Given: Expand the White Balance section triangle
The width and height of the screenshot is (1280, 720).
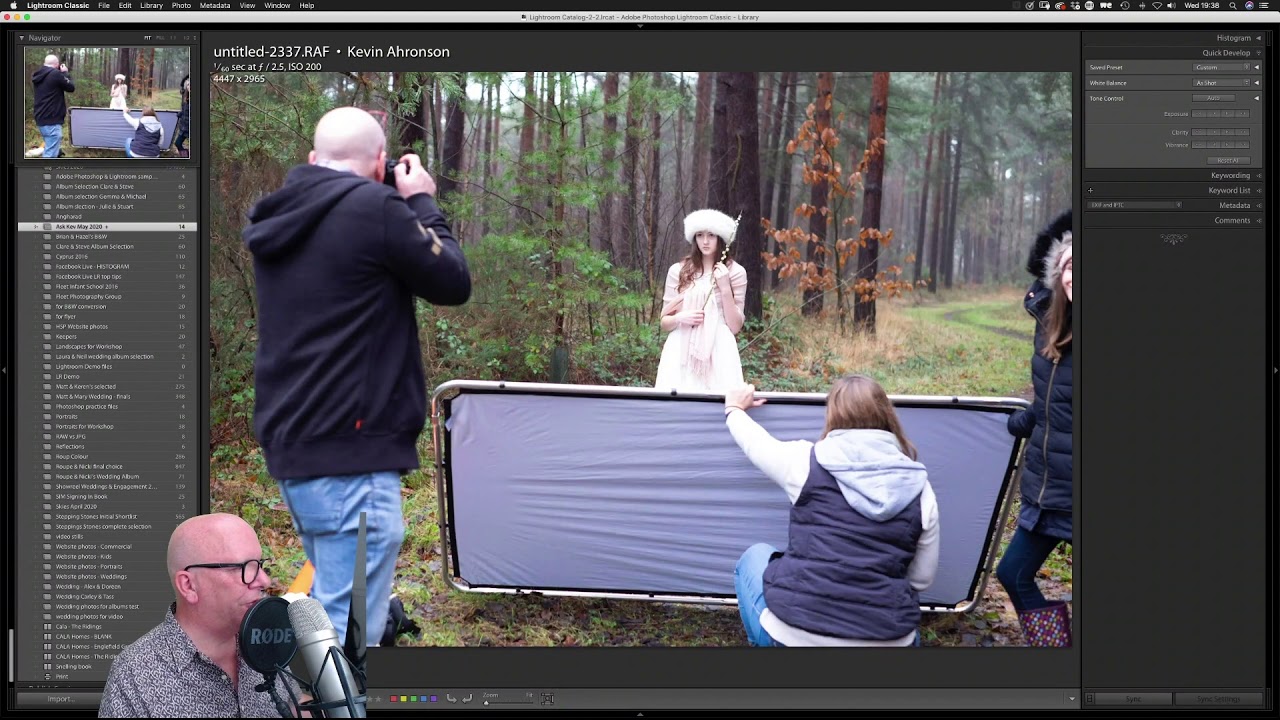Looking at the screenshot, I should (1257, 83).
